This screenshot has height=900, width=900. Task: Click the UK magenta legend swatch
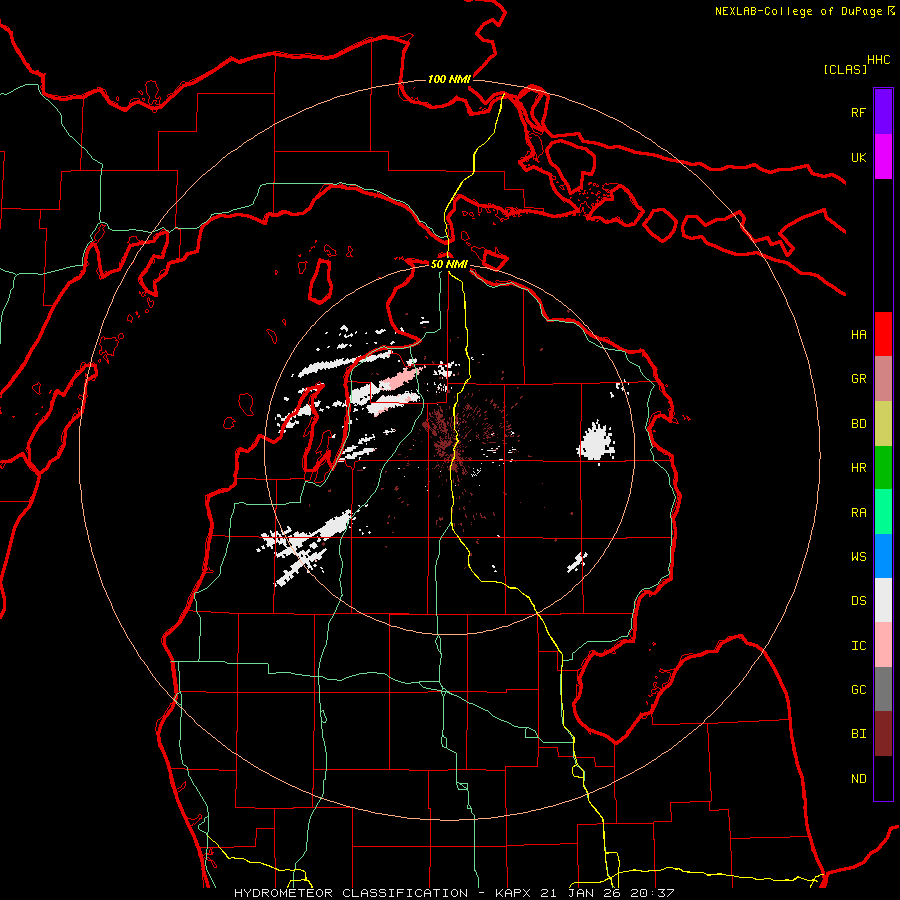(883, 157)
